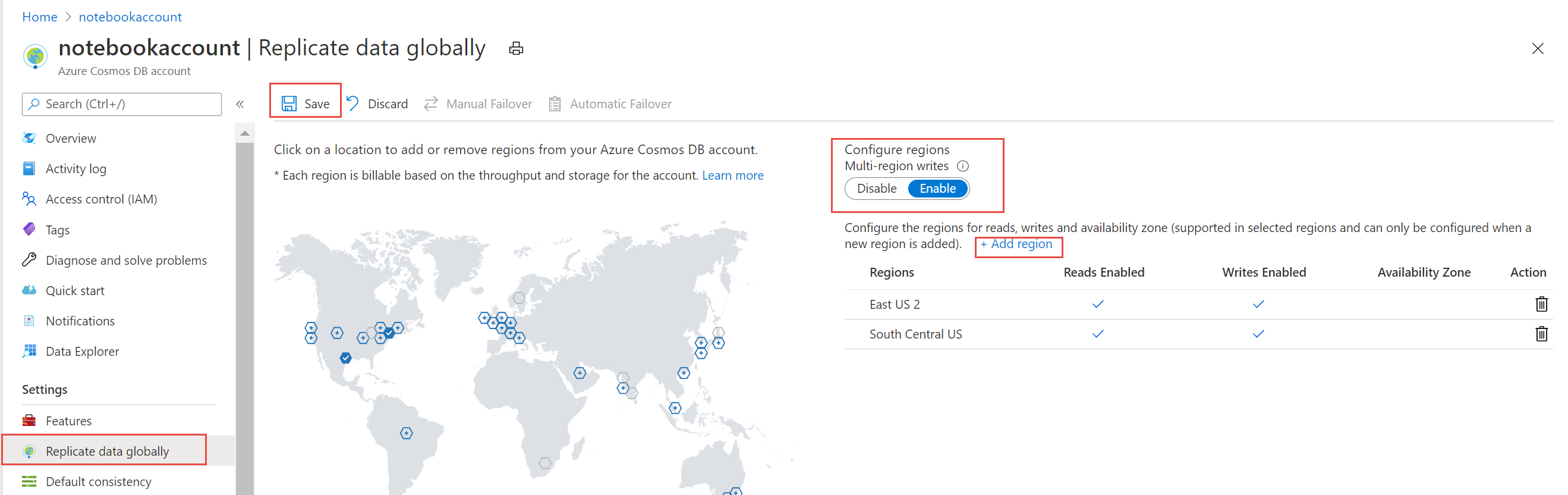Click the Hong Kong region hexagon on map
Image resolution: width=1568 pixels, height=495 pixels.
(684, 373)
